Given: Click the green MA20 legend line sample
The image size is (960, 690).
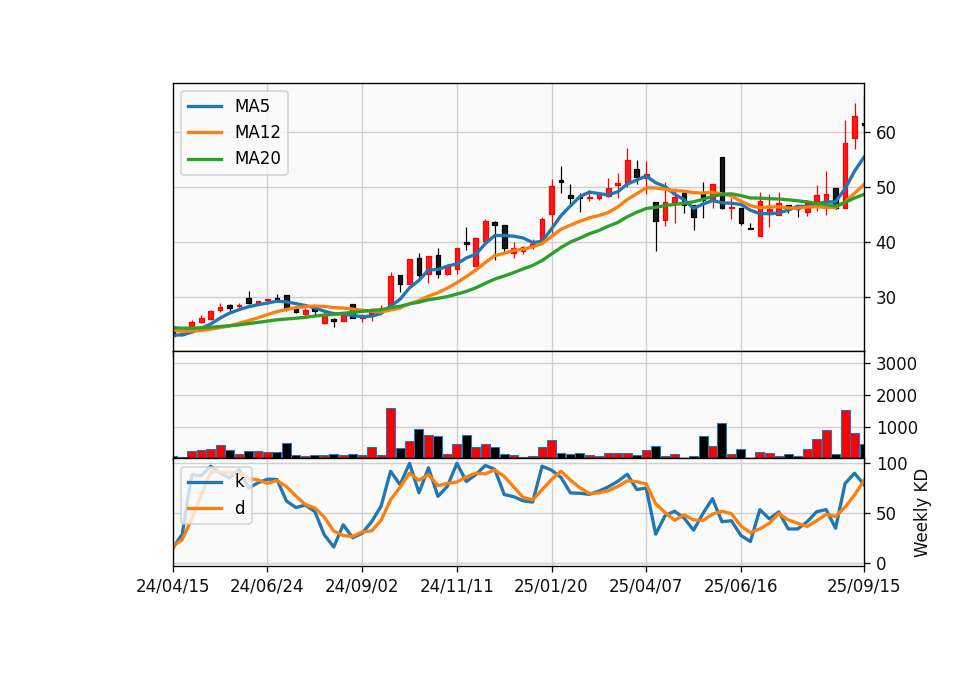Looking at the screenshot, I should pyautogui.click(x=205, y=159).
